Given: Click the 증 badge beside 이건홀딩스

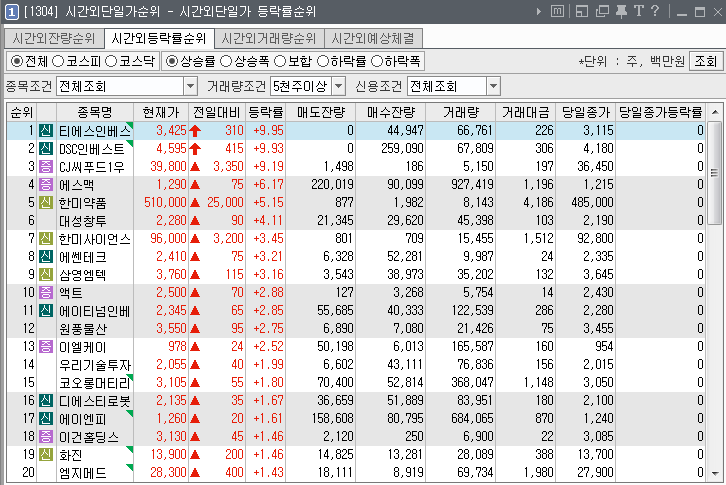Looking at the screenshot, I should [45, 436].
